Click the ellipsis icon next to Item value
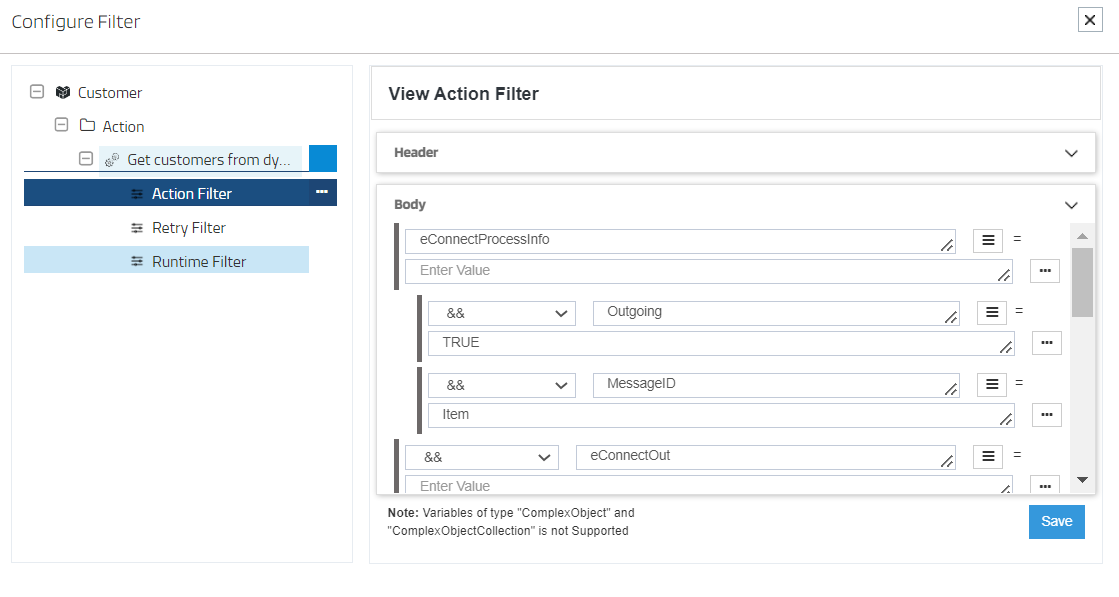This screenshot has width=1119, height=597. tap(1046, 415)
